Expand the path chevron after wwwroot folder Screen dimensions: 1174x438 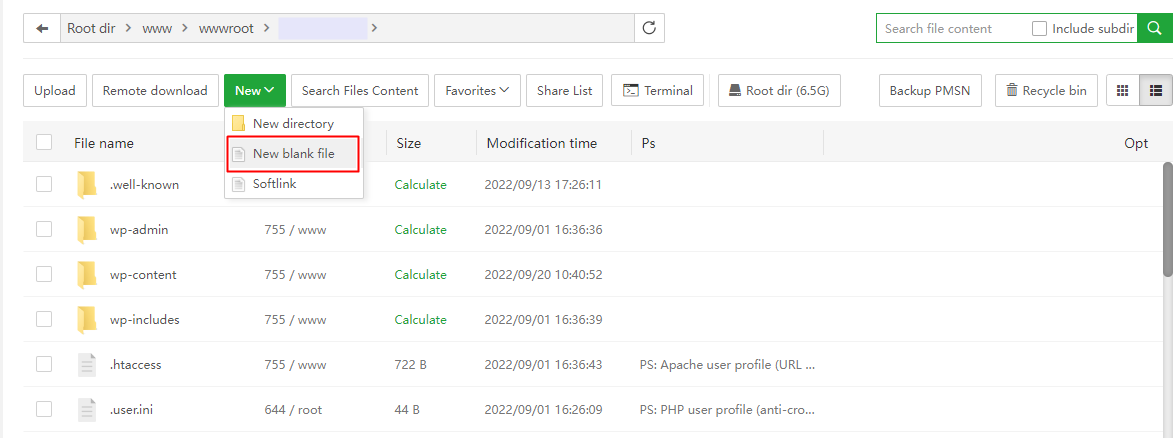(x=374, y=28)
